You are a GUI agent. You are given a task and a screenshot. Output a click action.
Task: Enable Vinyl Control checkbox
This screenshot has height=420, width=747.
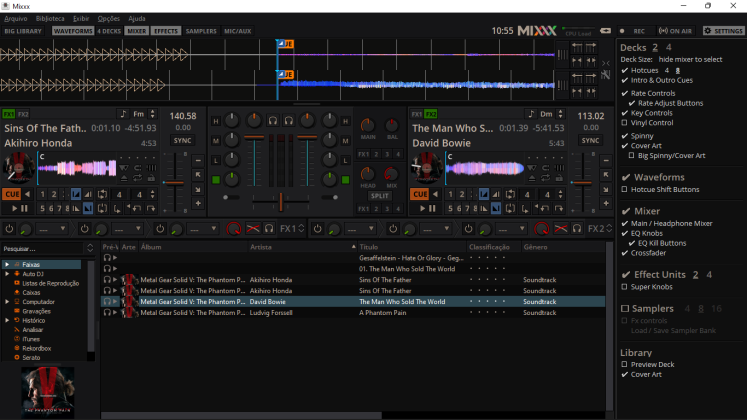[x=625, y=123]
